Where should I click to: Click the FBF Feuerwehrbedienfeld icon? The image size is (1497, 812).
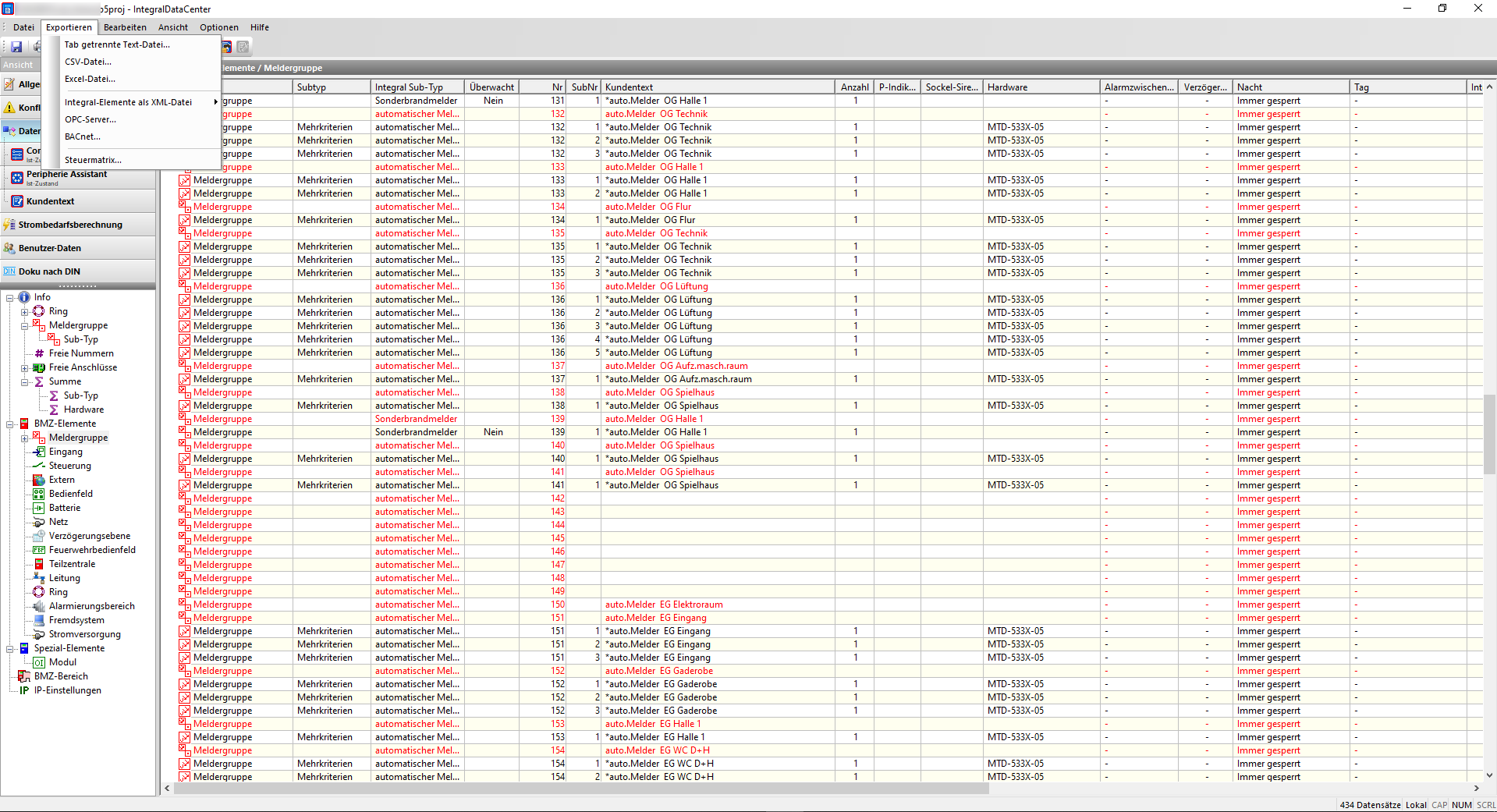tap(39, 550)
